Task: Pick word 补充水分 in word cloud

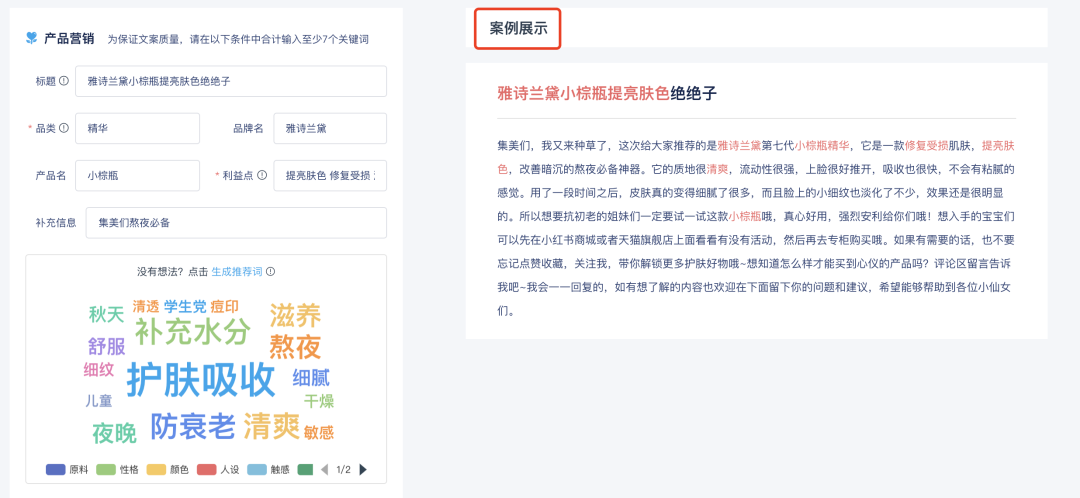Action: click(x=192, y=332)
